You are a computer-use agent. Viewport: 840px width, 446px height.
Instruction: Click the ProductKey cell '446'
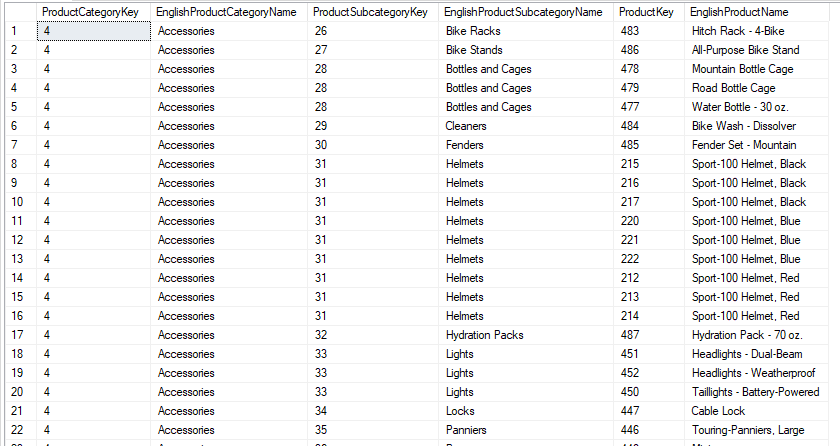(x=649, y=430)
